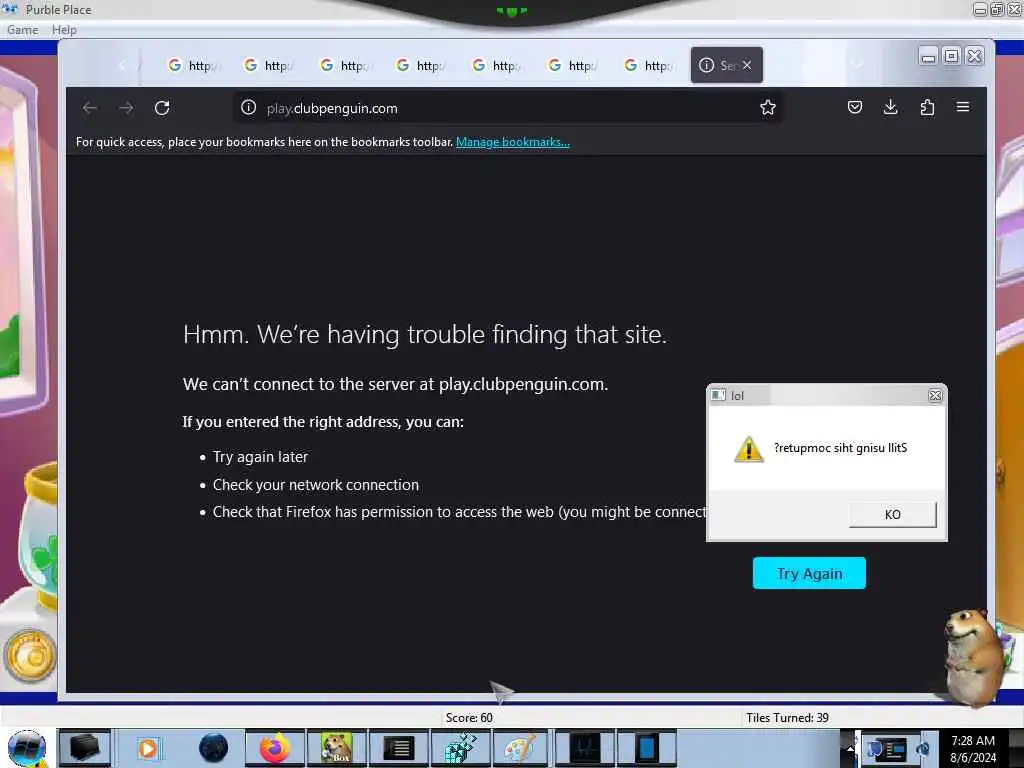Viewport: 1024px width, 768px height.
Task: Launch the media player taskbar icon
Action: point(148,748)
